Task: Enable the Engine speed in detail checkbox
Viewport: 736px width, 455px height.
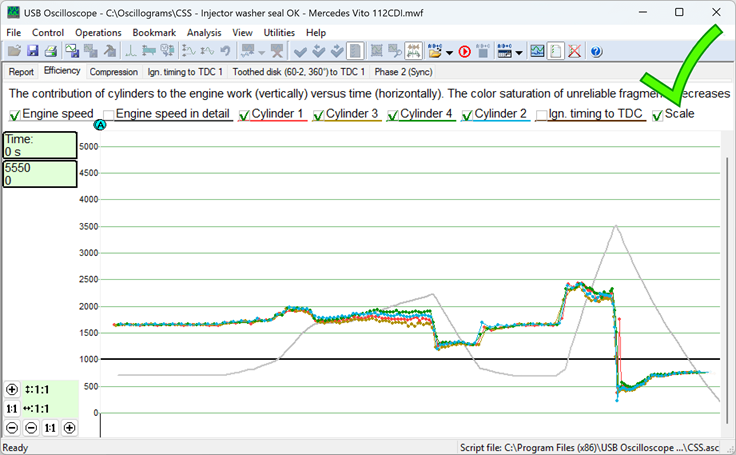Action: tap(108, 115)
